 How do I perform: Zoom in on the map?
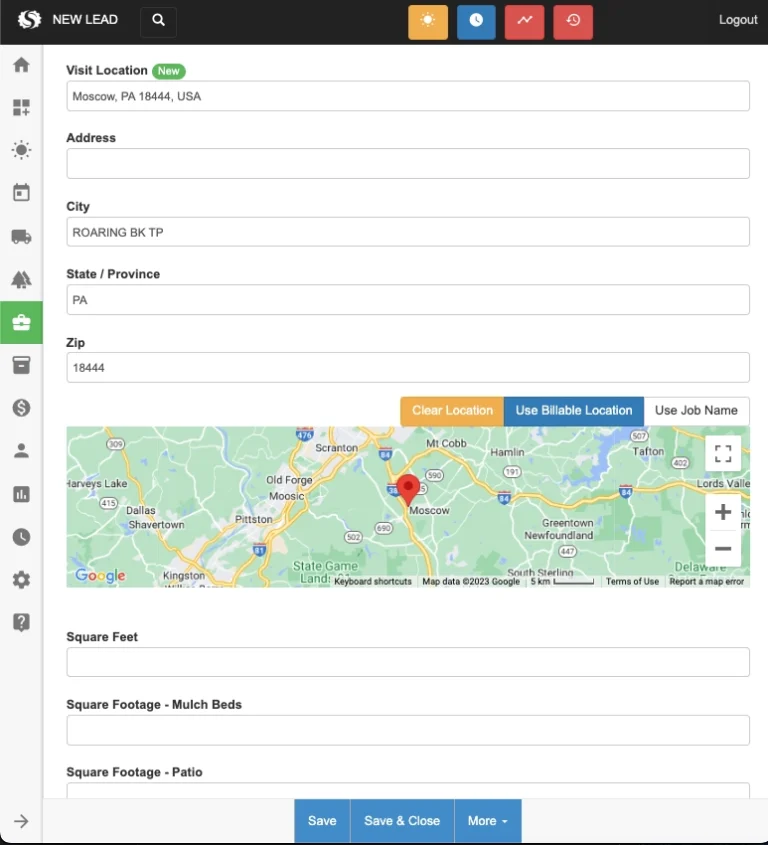(723, 512)
